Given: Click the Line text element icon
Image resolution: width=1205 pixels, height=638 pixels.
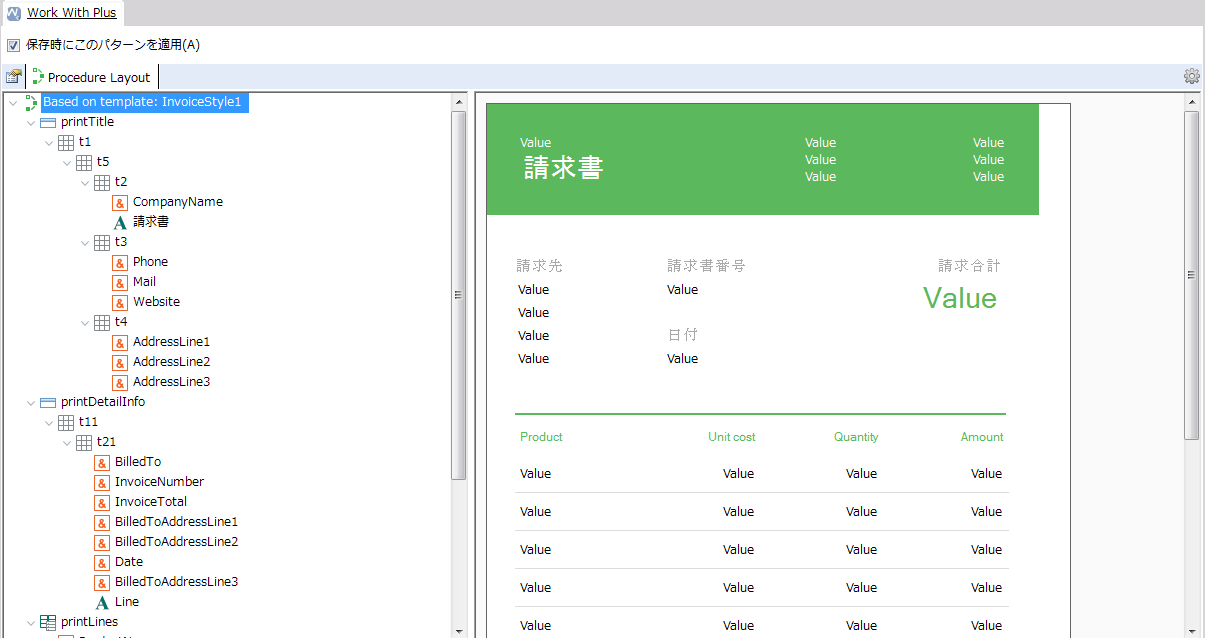Looking at the screenshot, I should coord(102,602).
